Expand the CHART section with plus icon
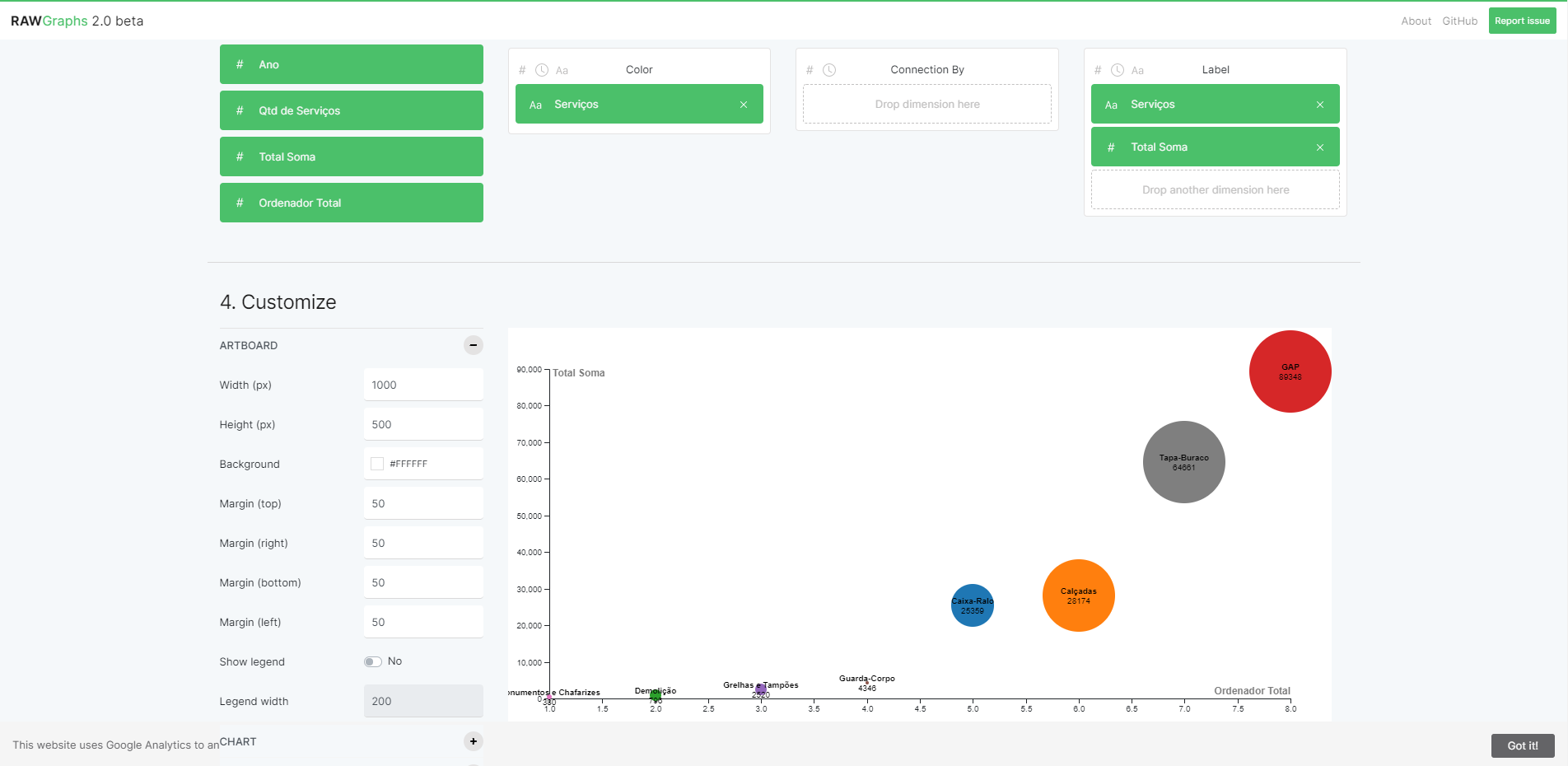 click(474, 741)
